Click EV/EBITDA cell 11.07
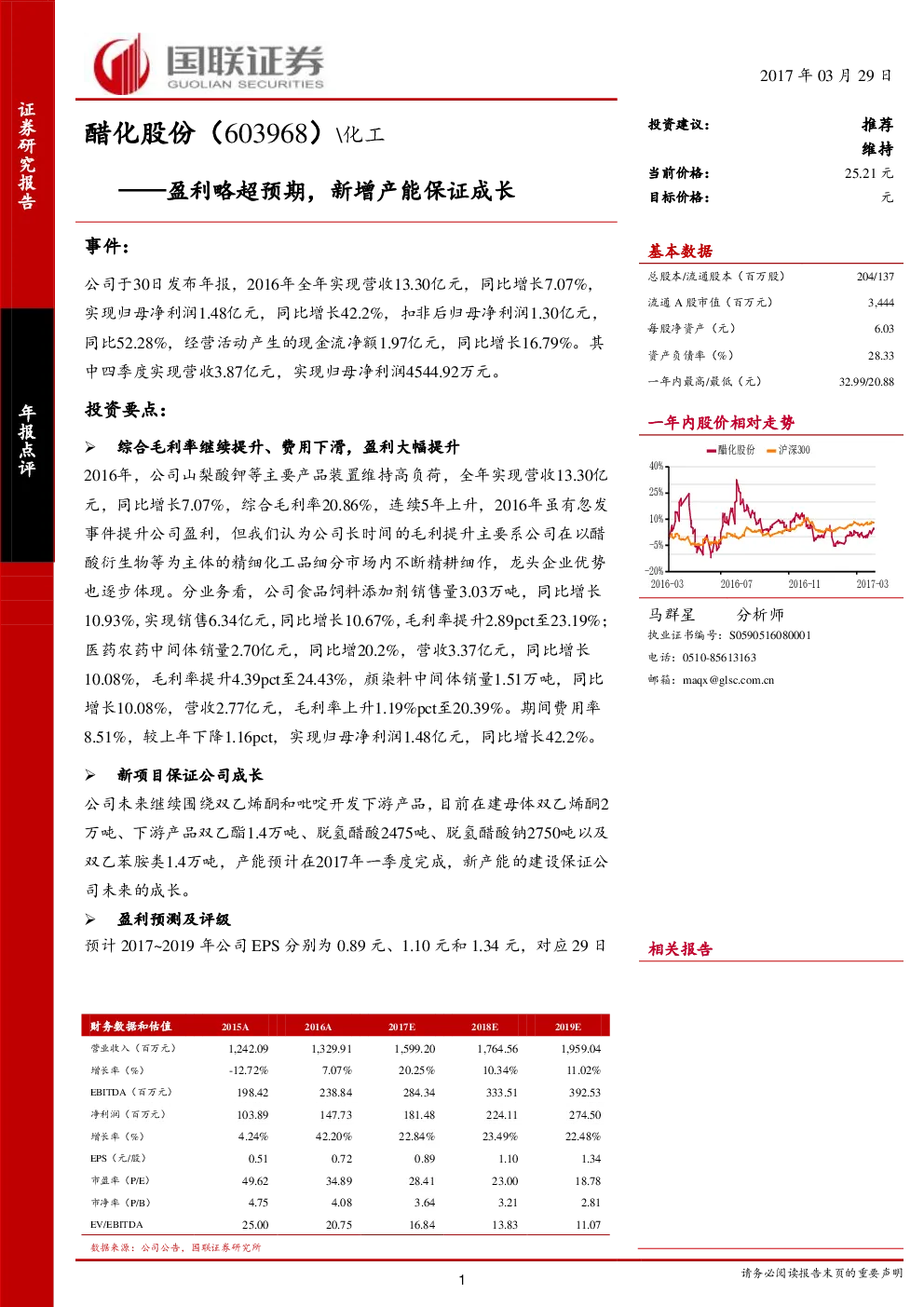The width and height of the screenshot is (924, 1307). point(588,1225)
